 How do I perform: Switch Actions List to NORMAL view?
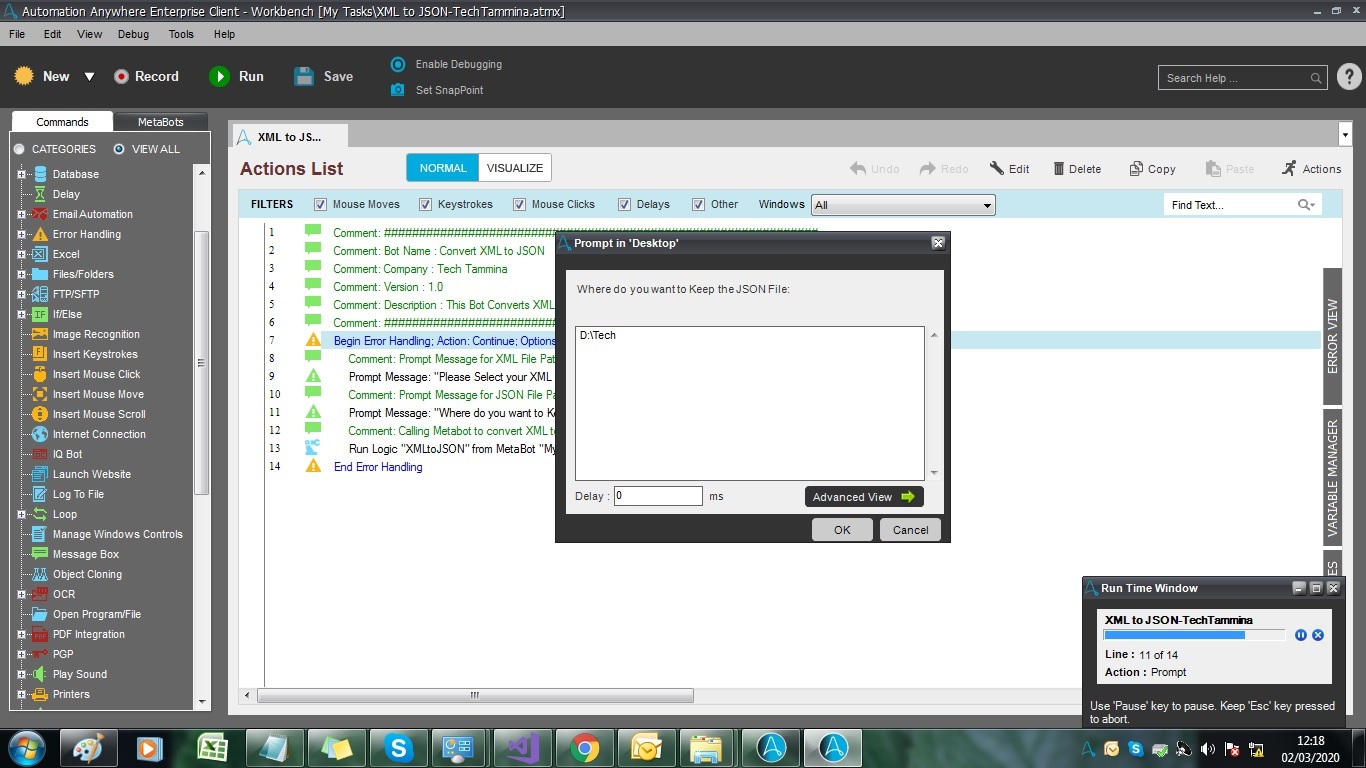443,168
